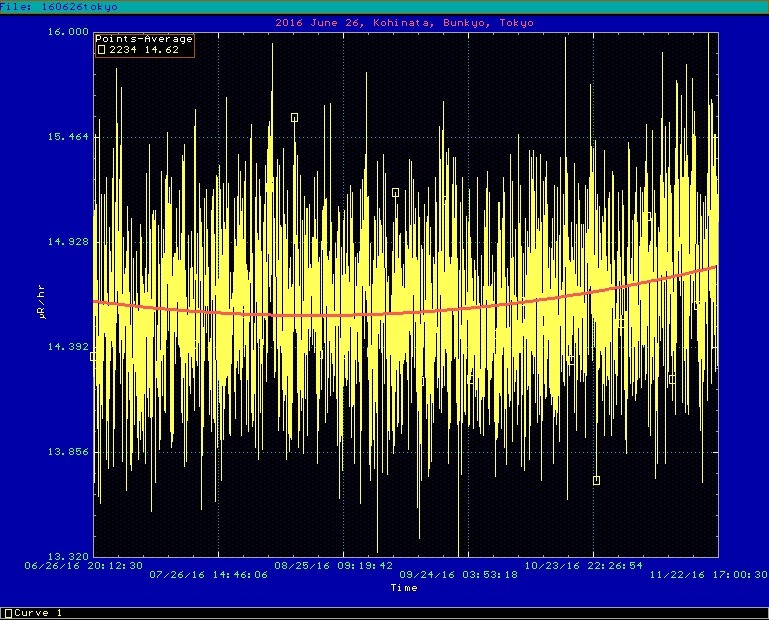The height and width of the screenshot is (620, 769).
Task: Click the square data marker near 15.464 level
Action: 294,117
